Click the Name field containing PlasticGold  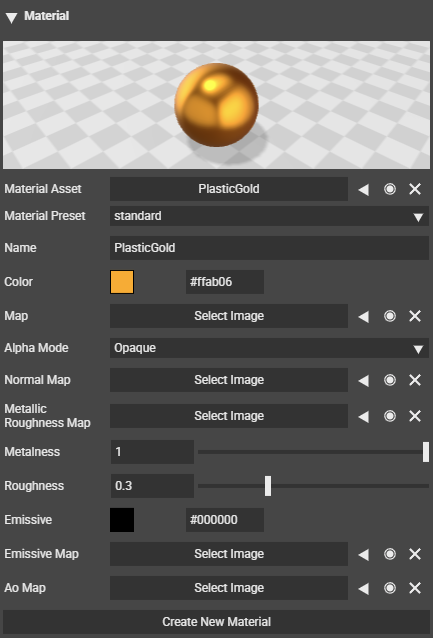pos(269,248)
